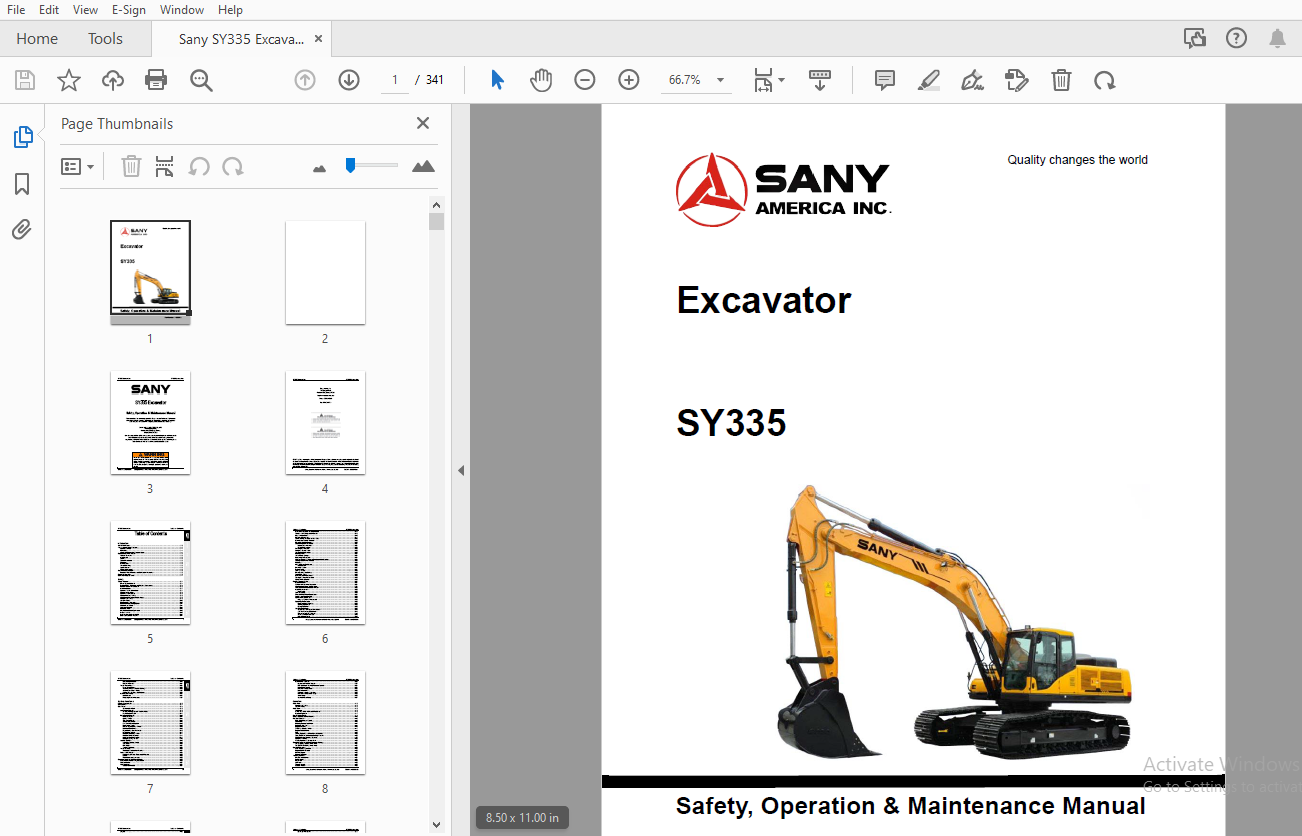Image resolution: width=1302 pixels, height=836 pixels.
Task: Select page 7 thumbnail
Action: coord(150,722)
